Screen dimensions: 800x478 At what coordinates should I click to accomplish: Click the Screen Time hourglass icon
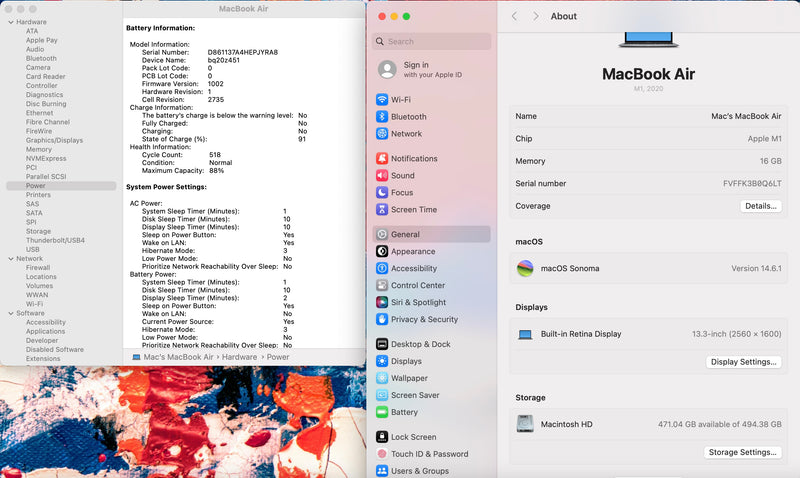click(x=382, y=210)
